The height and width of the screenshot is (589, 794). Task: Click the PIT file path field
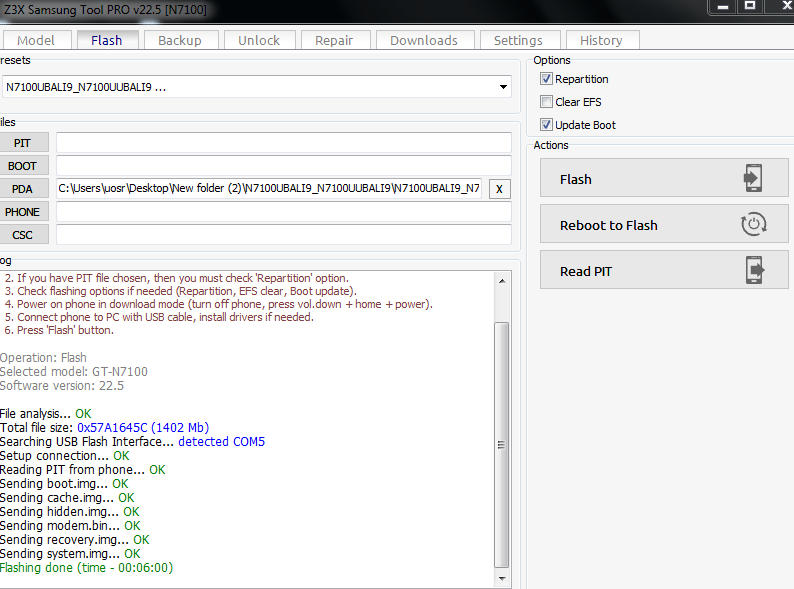click(284, 142)
